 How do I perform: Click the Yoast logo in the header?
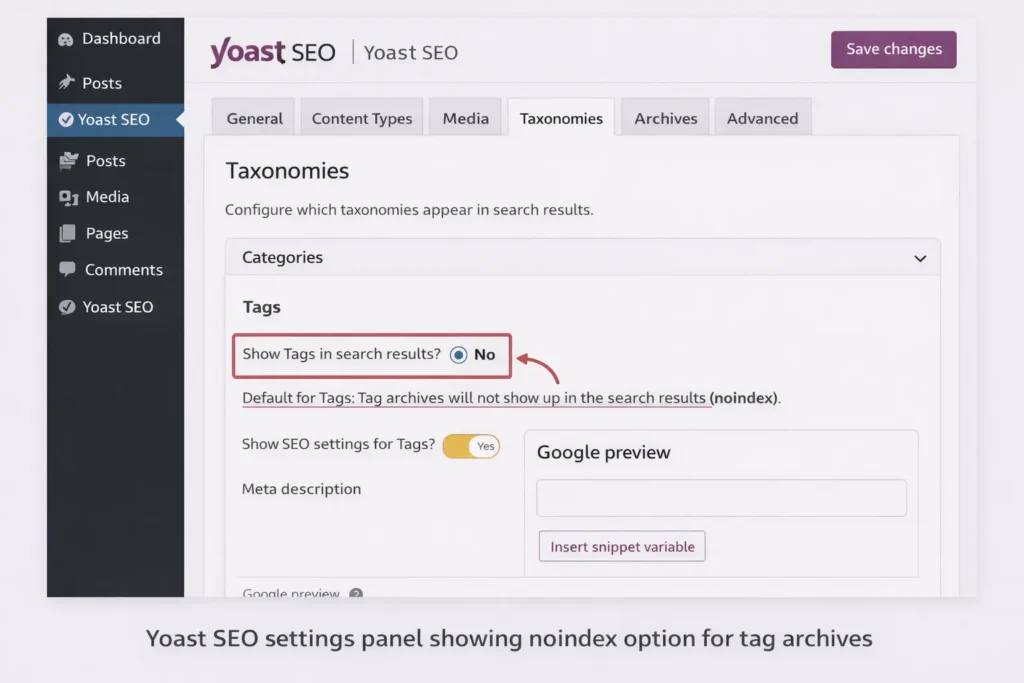tap(272, 52)
